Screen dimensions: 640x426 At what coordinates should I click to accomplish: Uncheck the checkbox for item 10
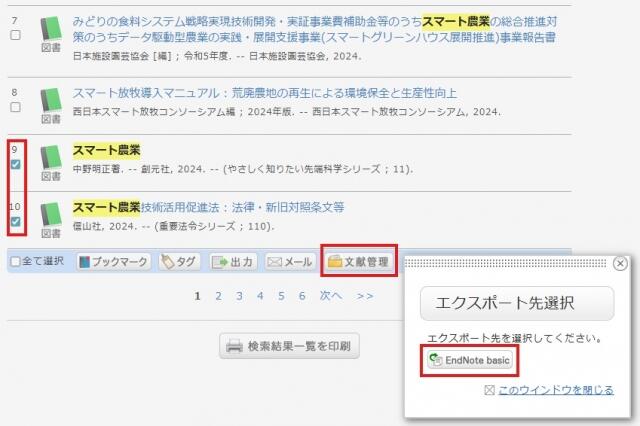[15, 220]
